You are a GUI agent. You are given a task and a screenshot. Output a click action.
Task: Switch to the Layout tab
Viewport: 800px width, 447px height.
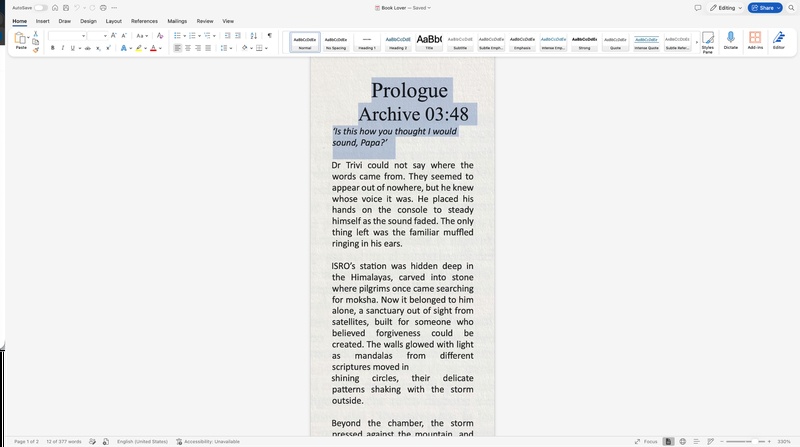[x=114, y=21]
